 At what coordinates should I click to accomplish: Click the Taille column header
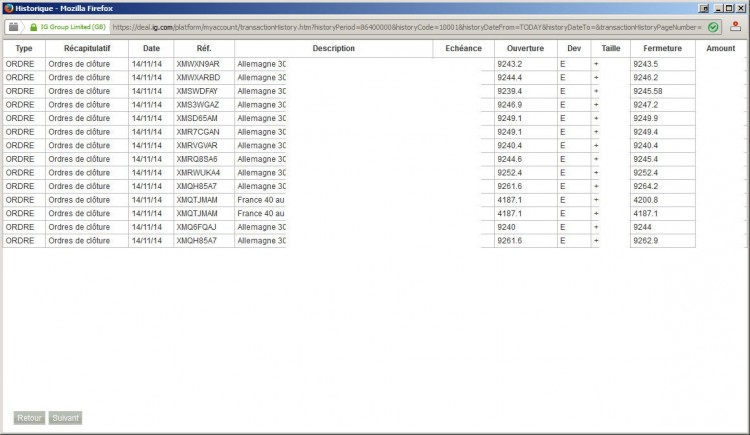point(611,48)
